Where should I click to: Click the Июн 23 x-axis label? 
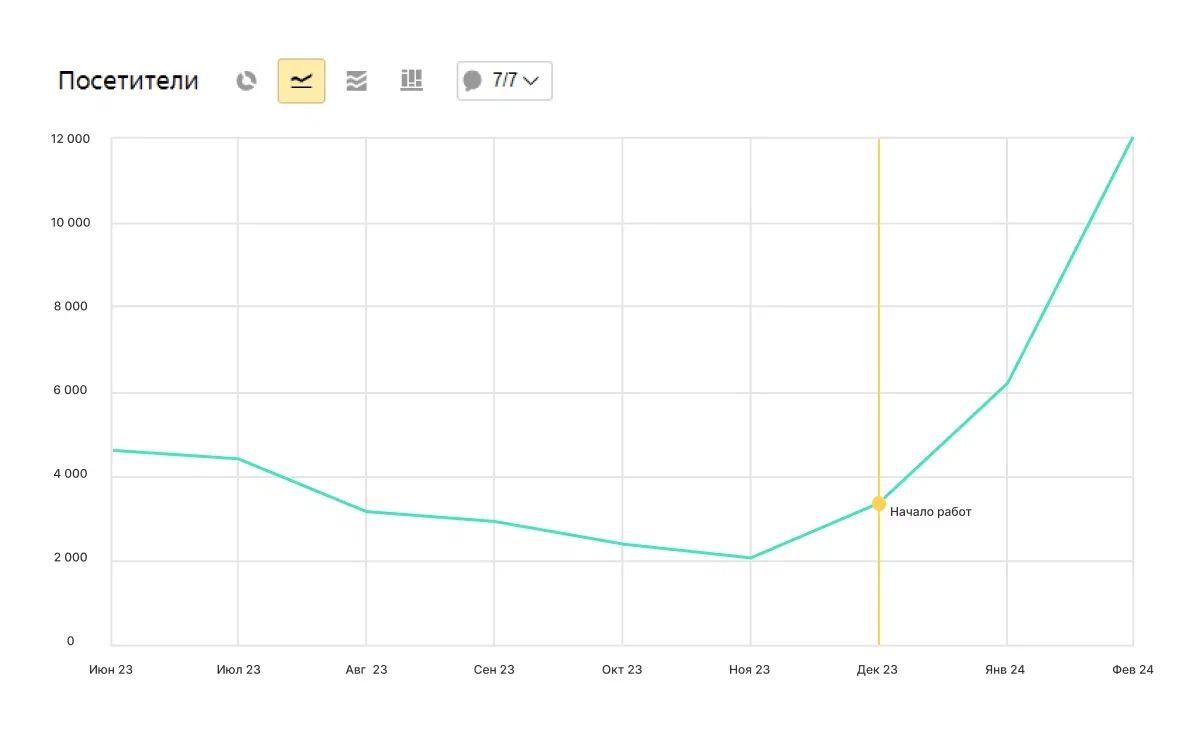(x=111, y=670)
